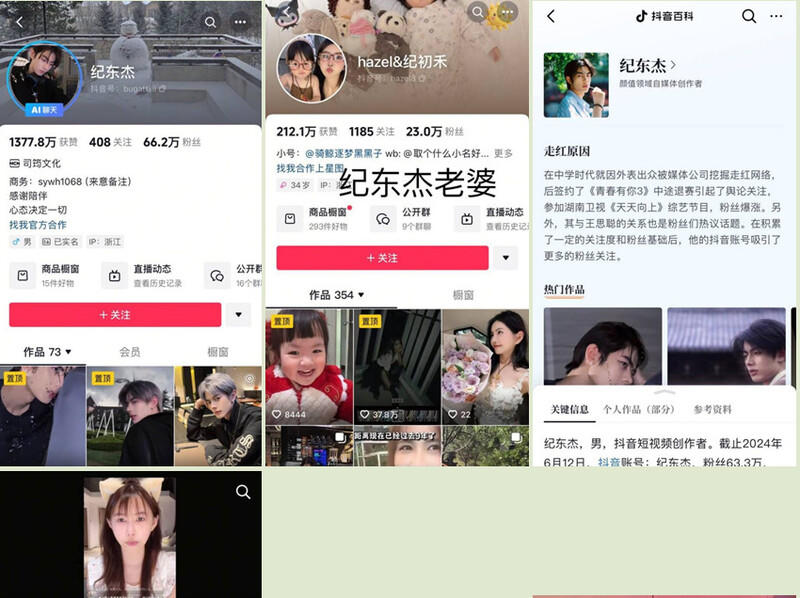Open pinned video with 37.8万 likes
This screenshot has width=800, height=598.
coord(397,367)
